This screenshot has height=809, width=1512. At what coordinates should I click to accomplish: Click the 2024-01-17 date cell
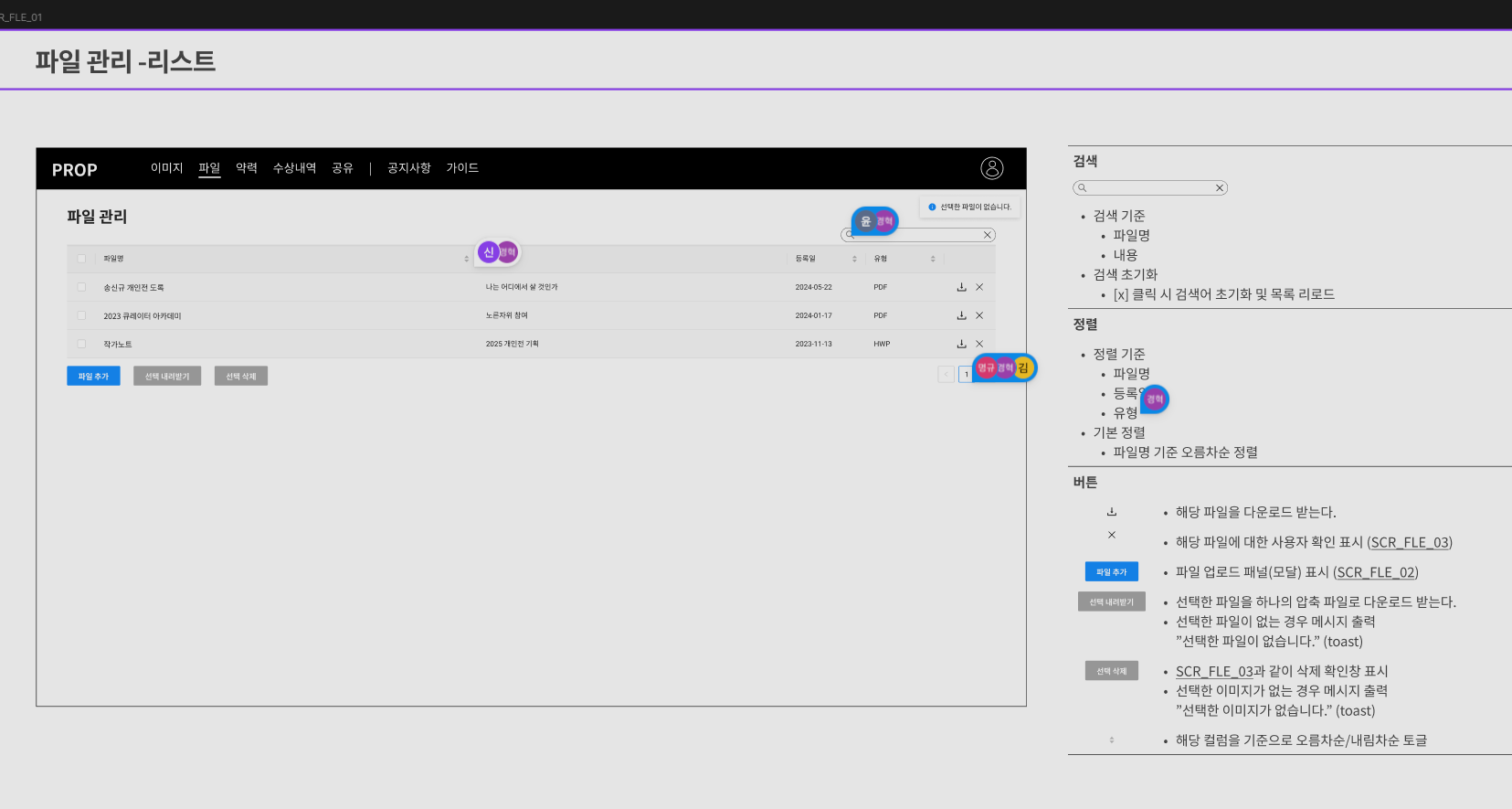click(x=813, y=315)
